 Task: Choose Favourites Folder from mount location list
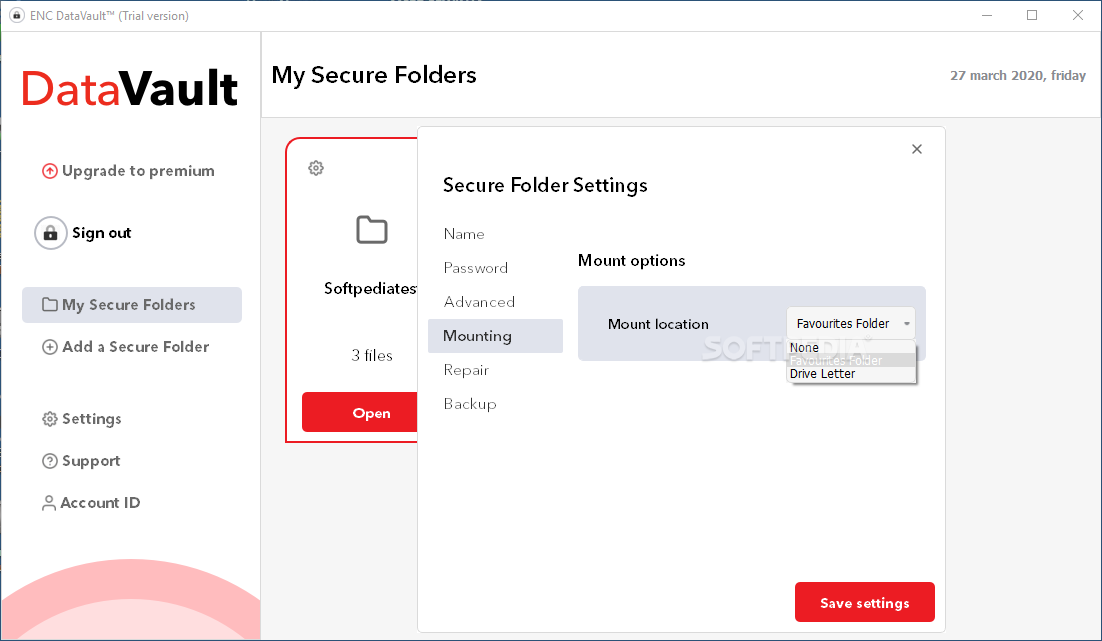851,361
